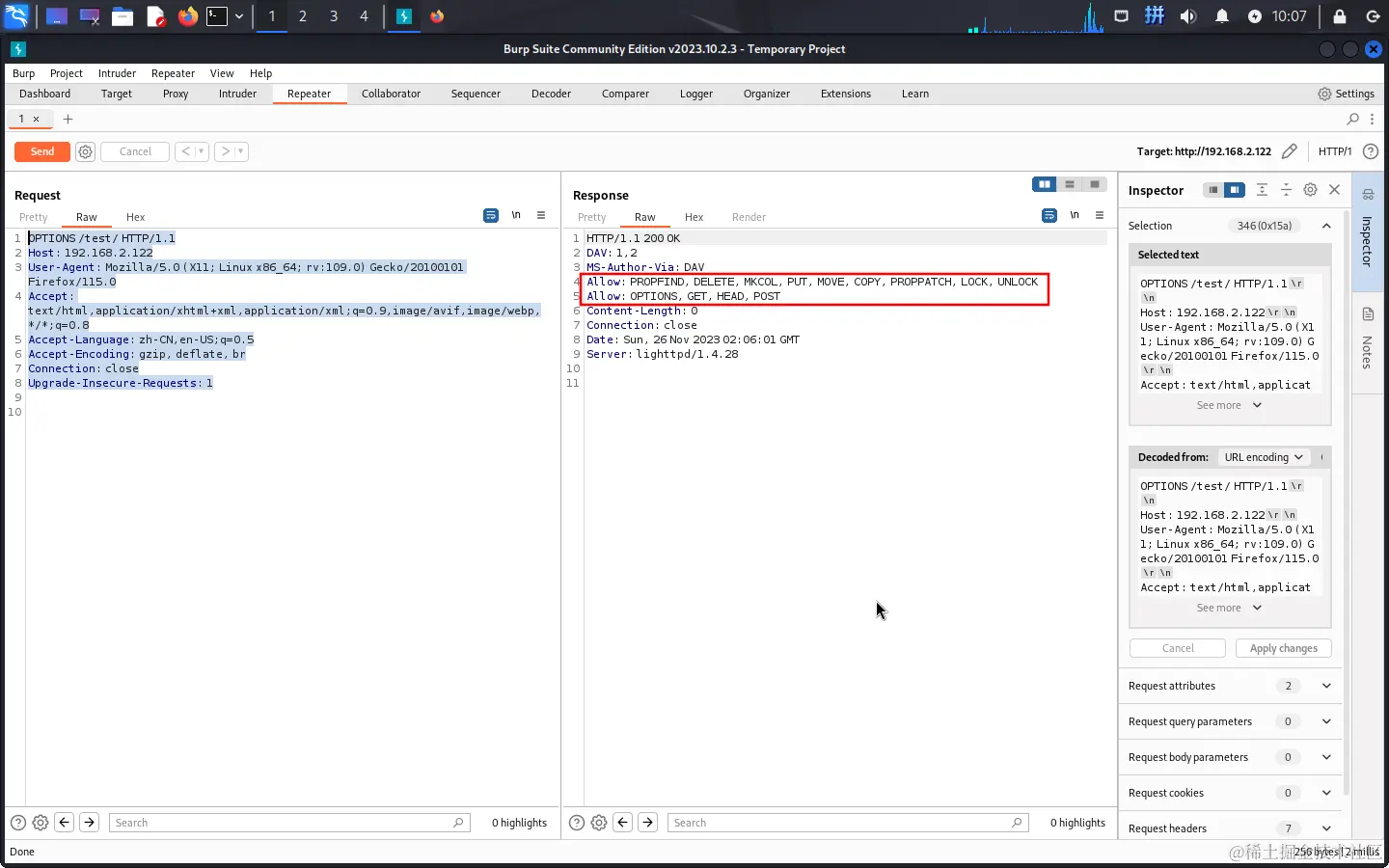Collapse all Inspector sections icon
Image resolution: width=1389 pixels, height=868 pixels.
(x=1286, y=190)
